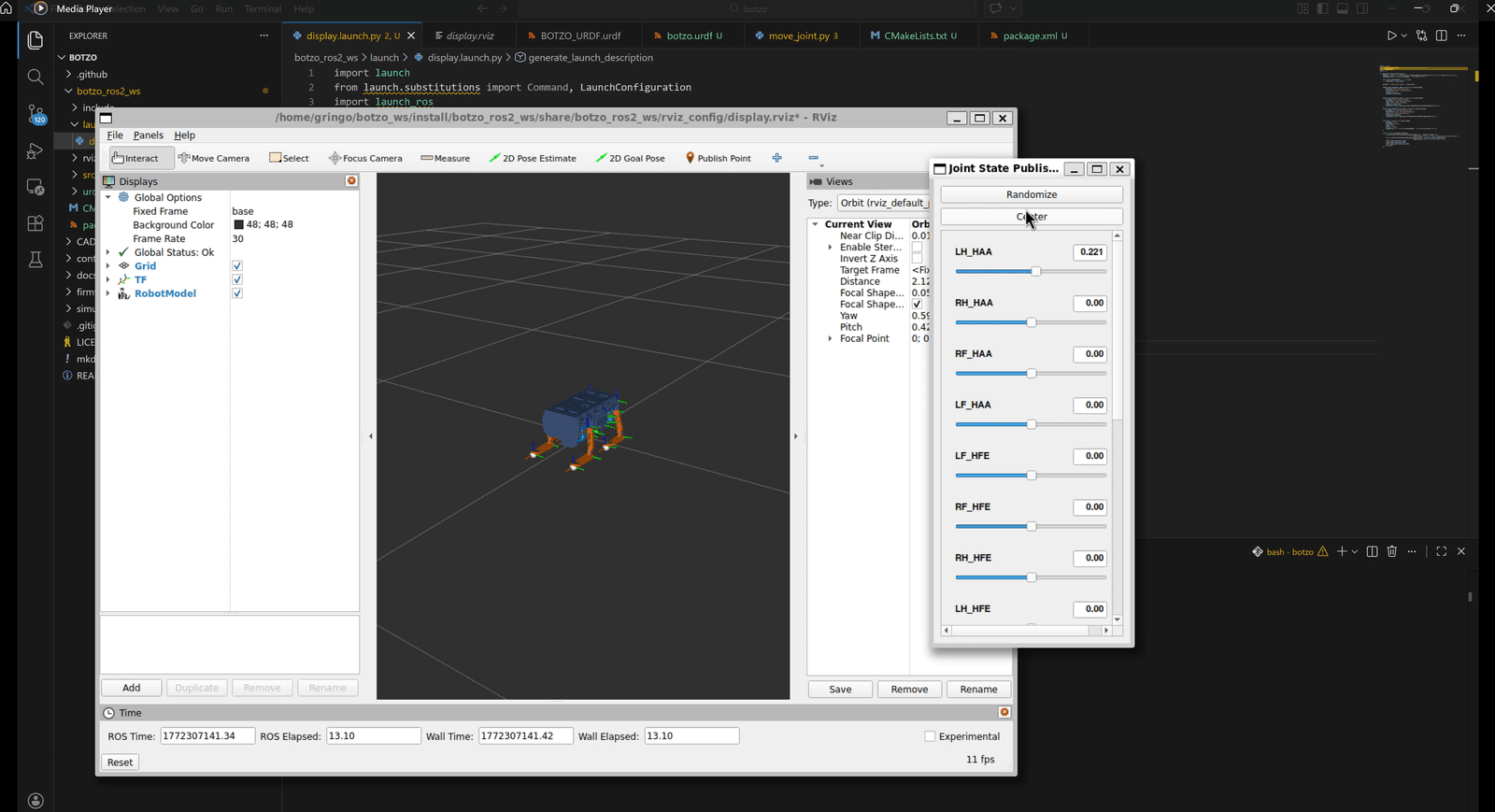Expand the Global Status: Ok node

click(x=108, y=252)
